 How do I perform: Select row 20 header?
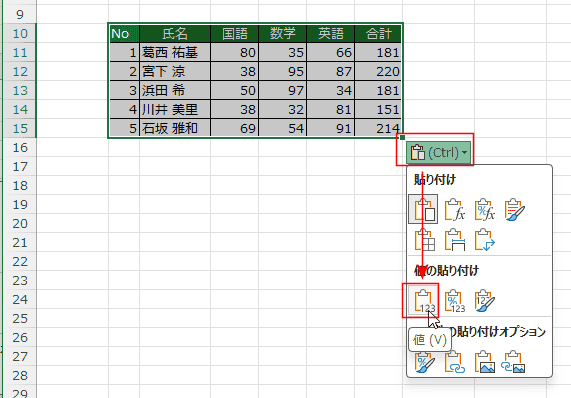click(x=20, y=223)
